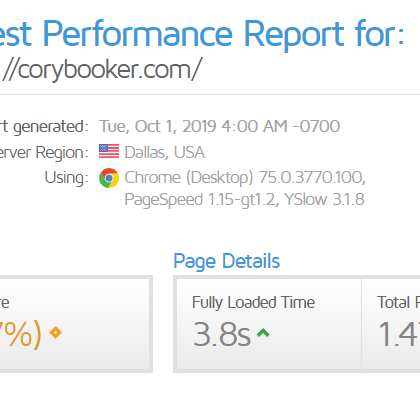
Task: Click the orange diamond score indicator
Action: pyautogui.click(x=55, y=333)
